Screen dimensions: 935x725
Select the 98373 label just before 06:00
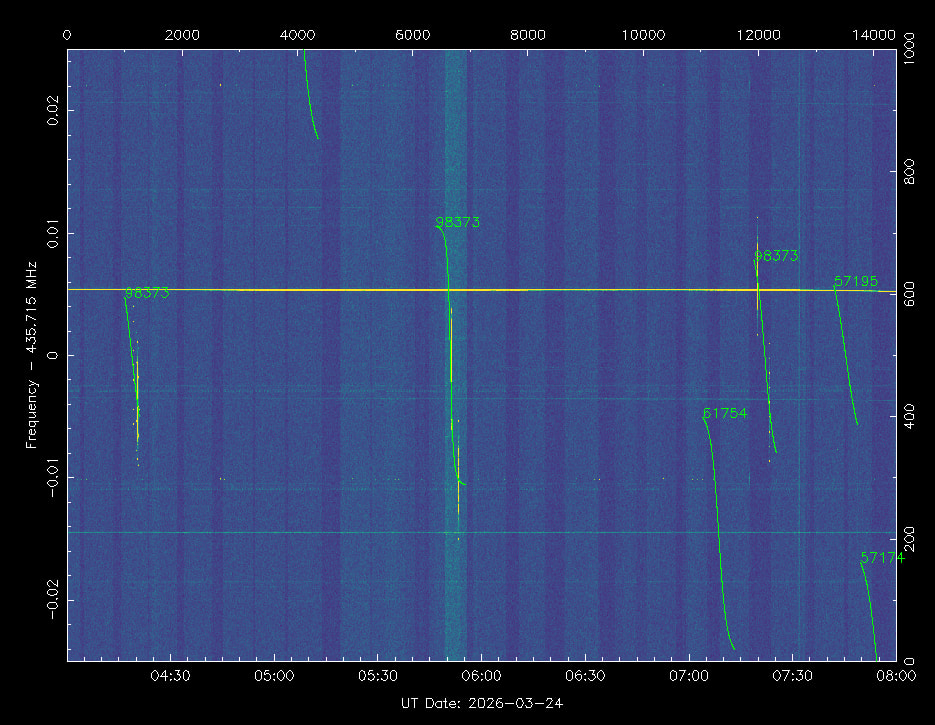458,223
